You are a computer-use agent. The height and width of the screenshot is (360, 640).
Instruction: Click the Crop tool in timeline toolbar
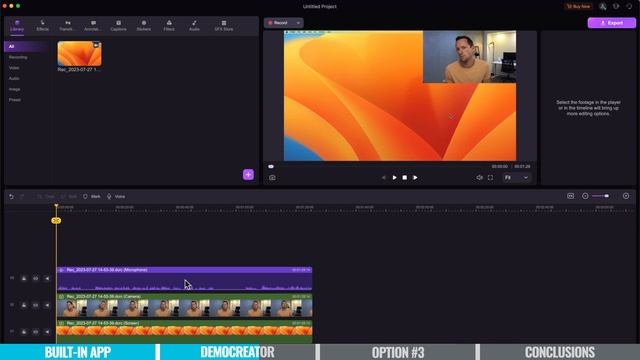pos(46,196)
